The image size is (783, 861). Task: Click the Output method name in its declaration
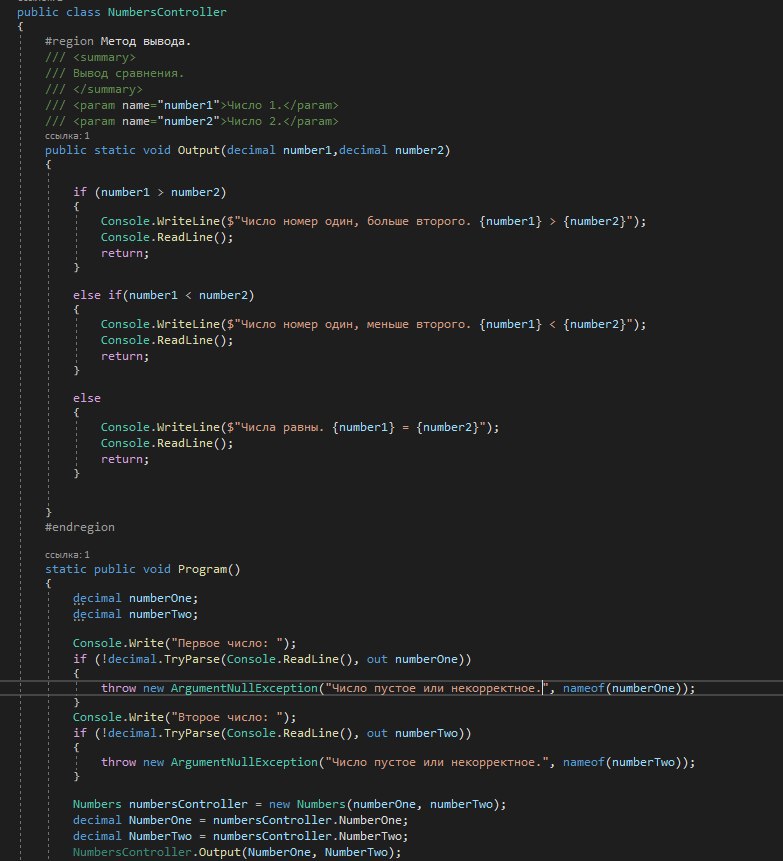tap(198, 150)
